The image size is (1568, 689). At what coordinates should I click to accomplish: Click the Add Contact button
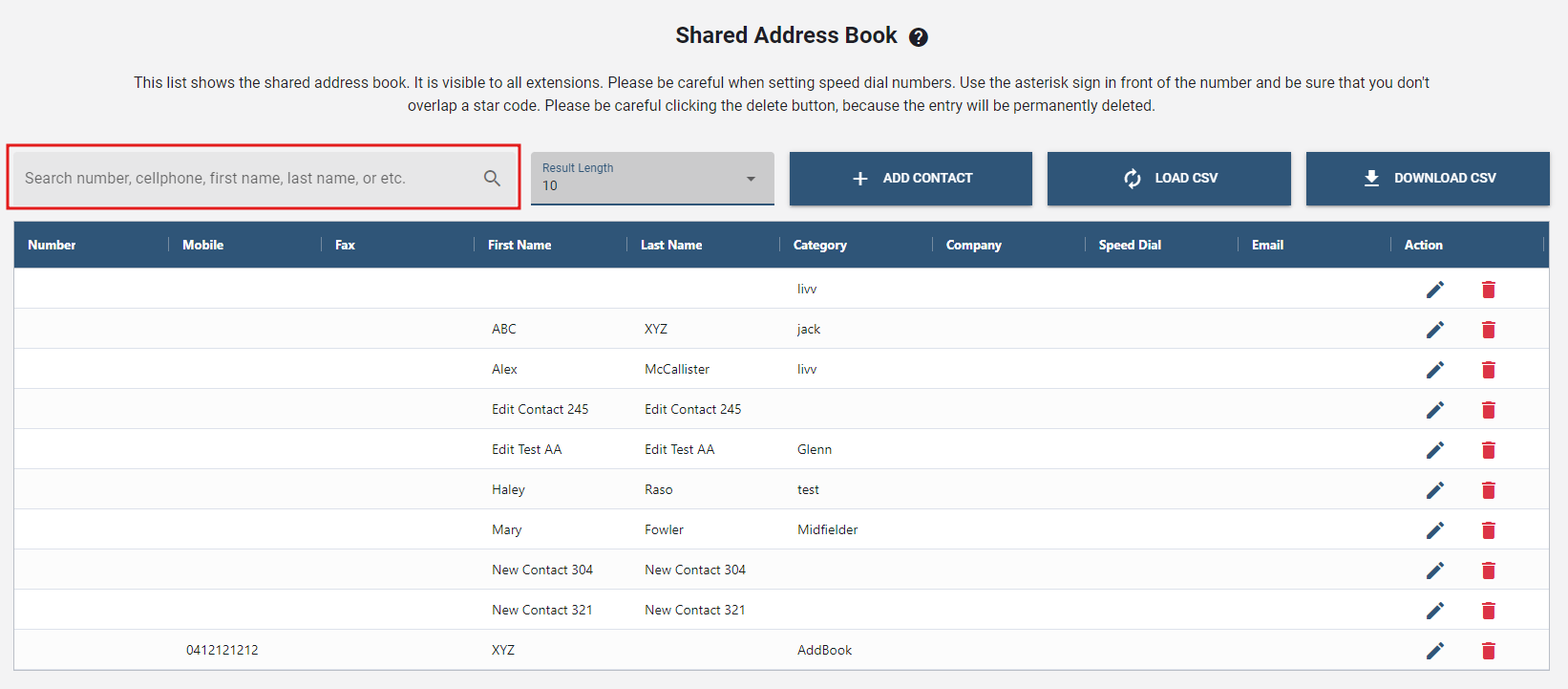click(910, 179)
